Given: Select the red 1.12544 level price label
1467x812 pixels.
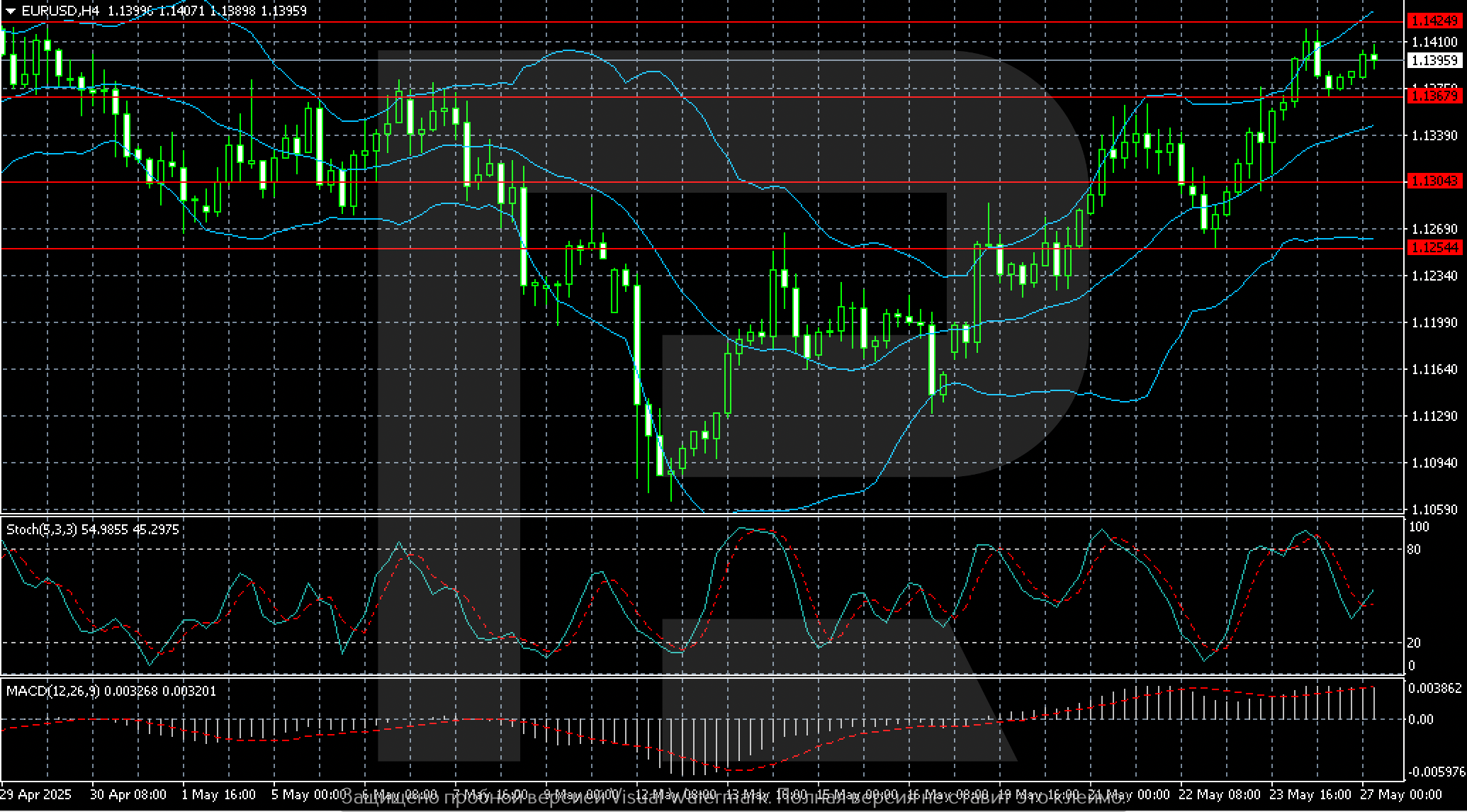Looking at the screenshot, I should [1434, 248].
